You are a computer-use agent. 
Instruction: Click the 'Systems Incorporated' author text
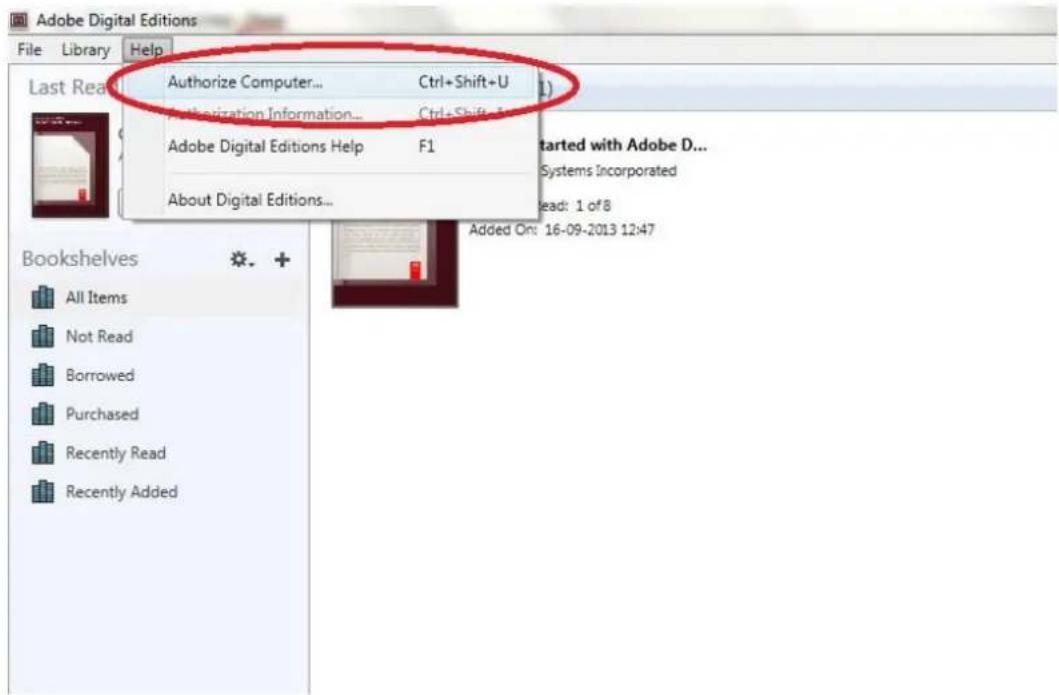tap(608, 171)
